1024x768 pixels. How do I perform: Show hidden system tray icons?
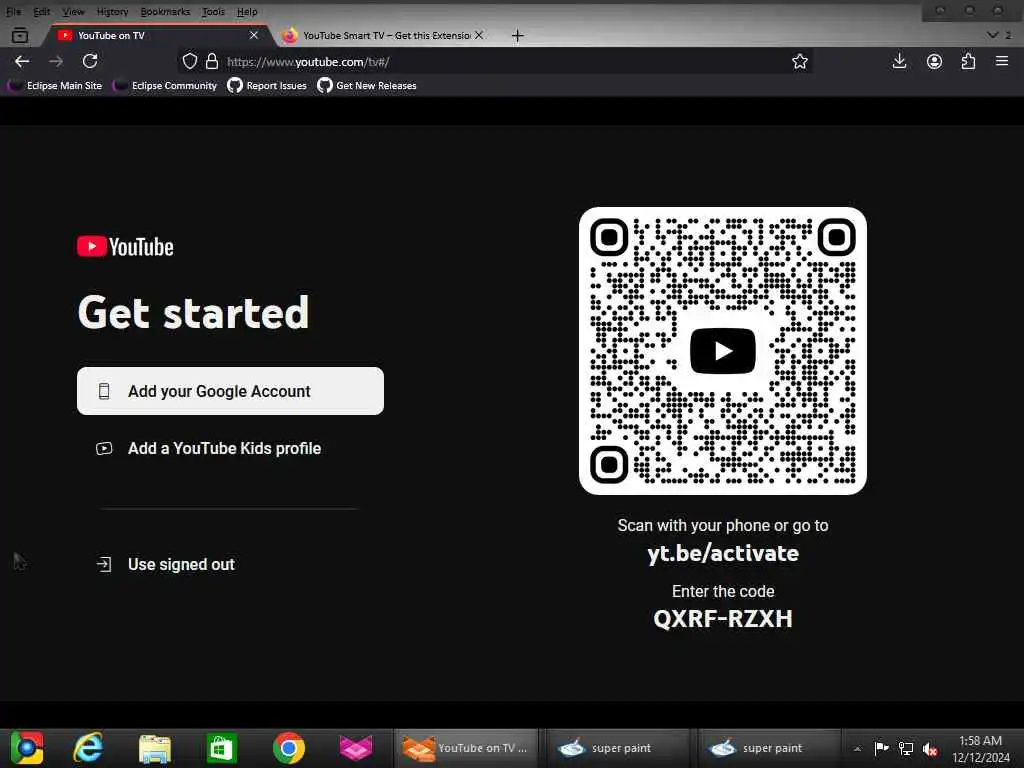pos(857,748)
